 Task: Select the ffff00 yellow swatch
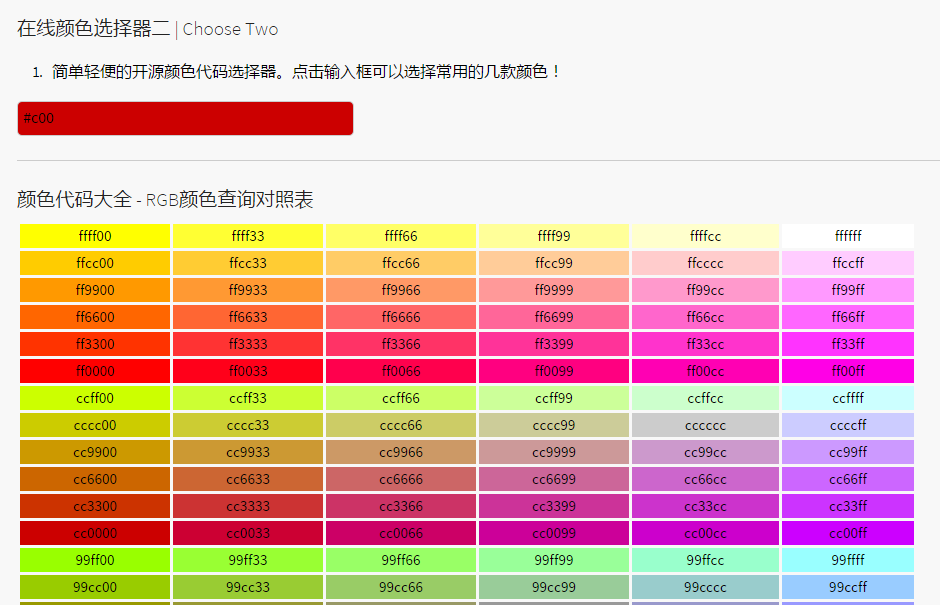[95, 236]
